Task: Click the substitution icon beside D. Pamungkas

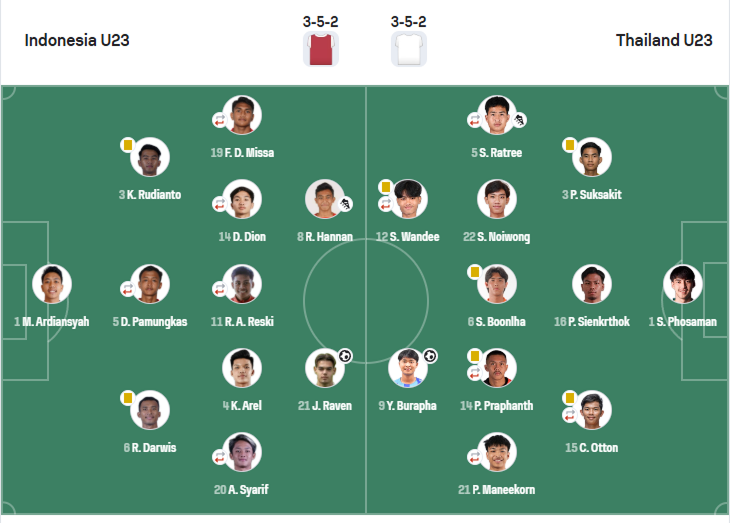Action: (128, 289)
